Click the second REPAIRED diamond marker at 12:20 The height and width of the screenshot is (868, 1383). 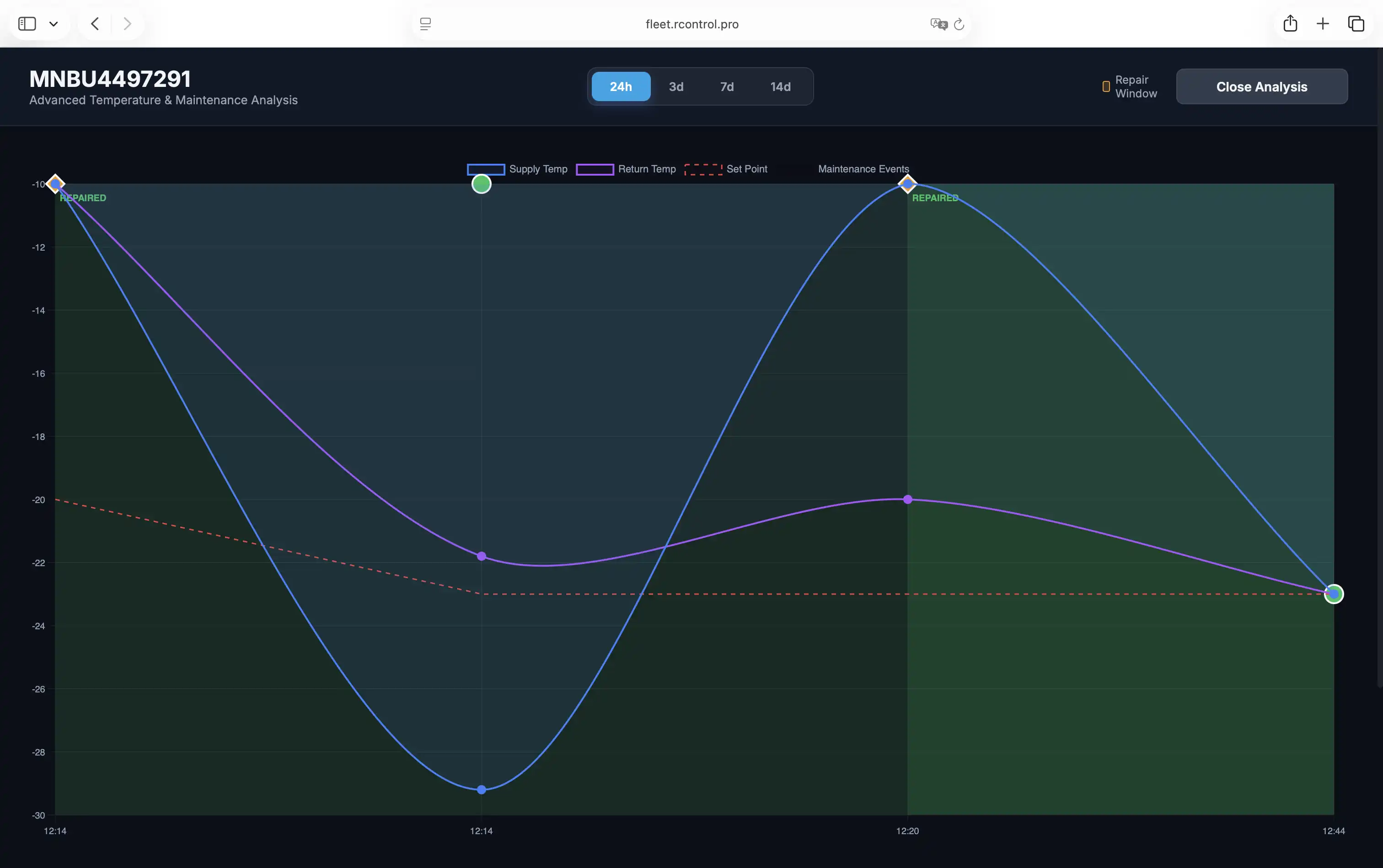907,184
